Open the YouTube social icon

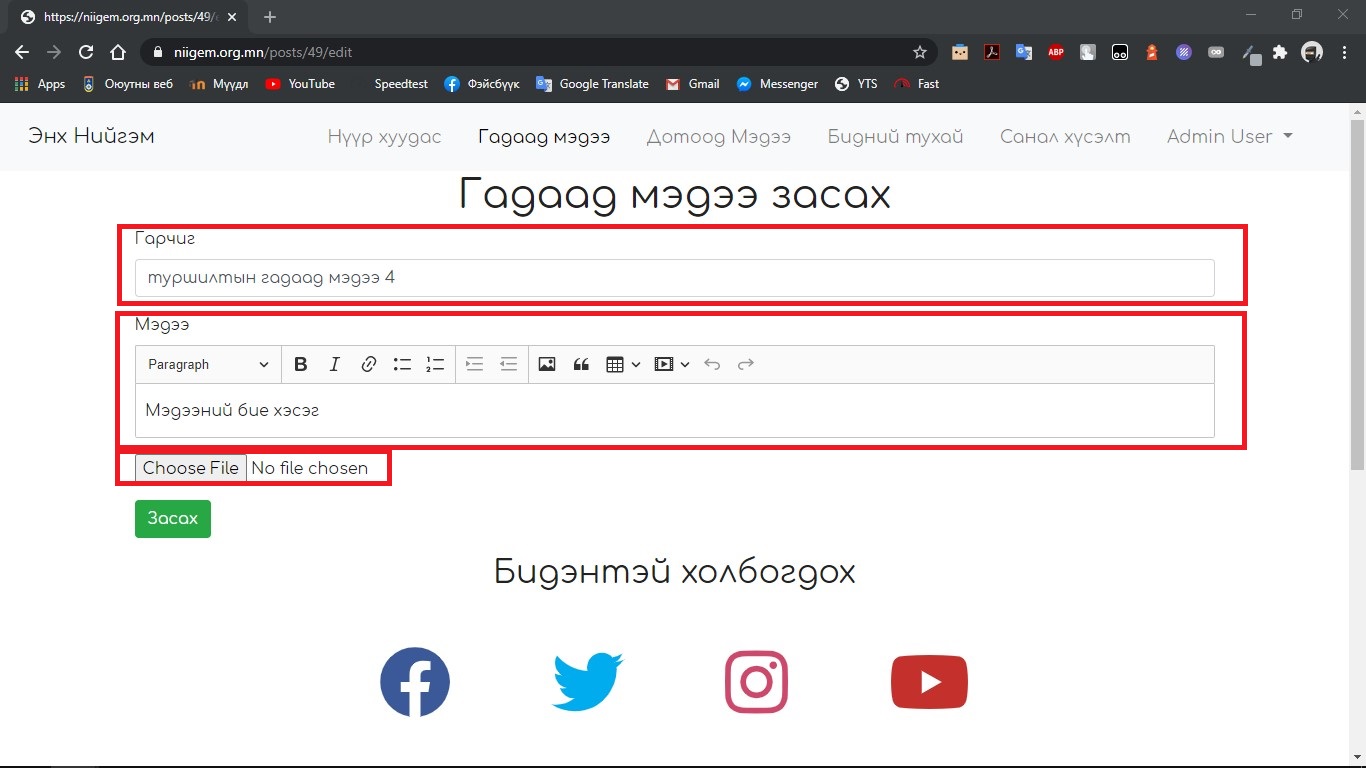[x=929, y=682]
